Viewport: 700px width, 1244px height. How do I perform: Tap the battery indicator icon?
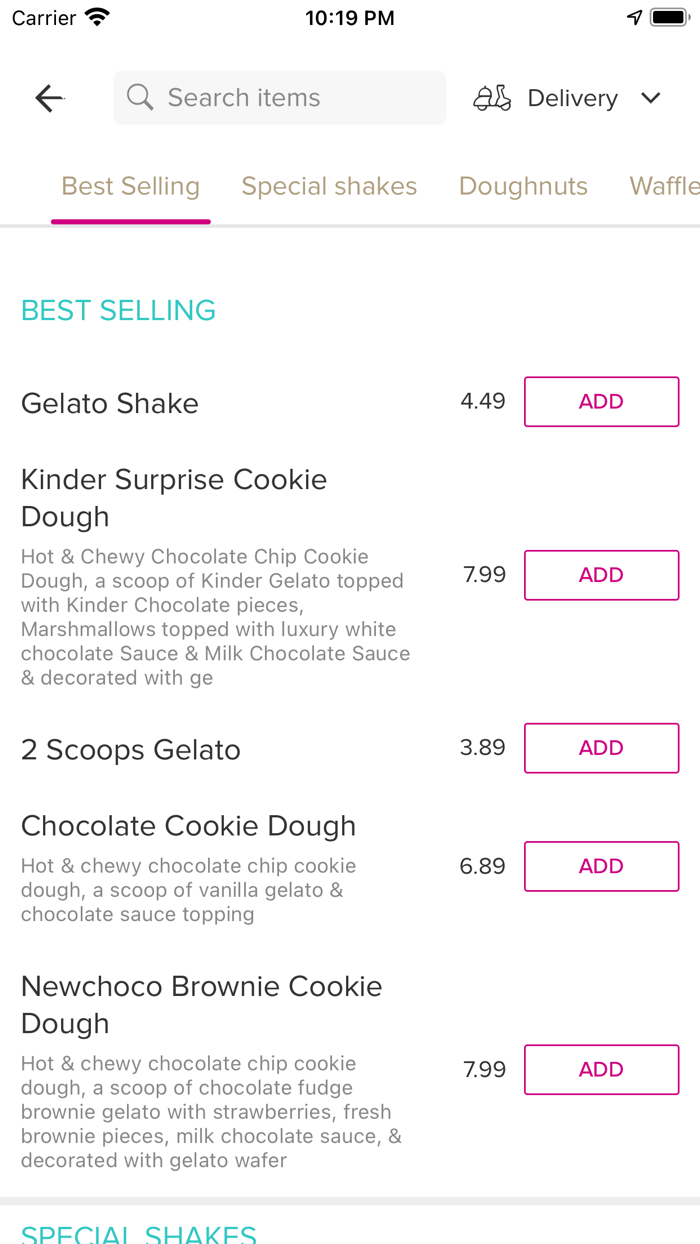pos(668,16)
